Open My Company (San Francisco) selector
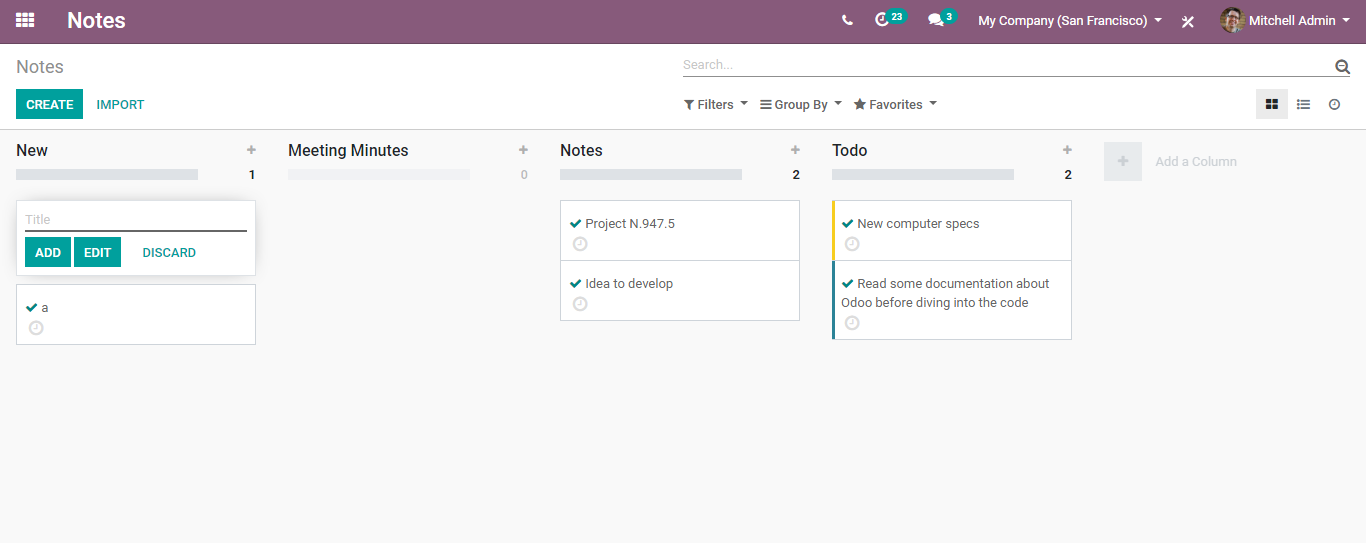The width and height of the screenshot is (1366, 543). click(1070, 20)
